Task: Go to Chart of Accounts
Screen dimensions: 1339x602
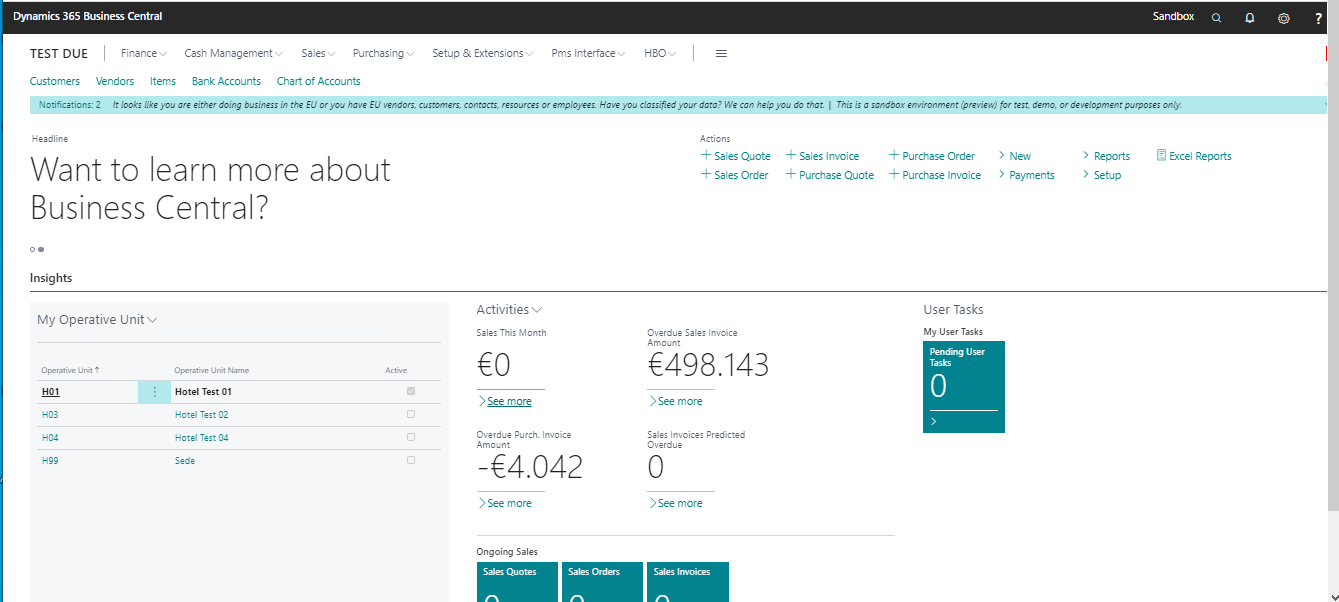Action: 319,82
